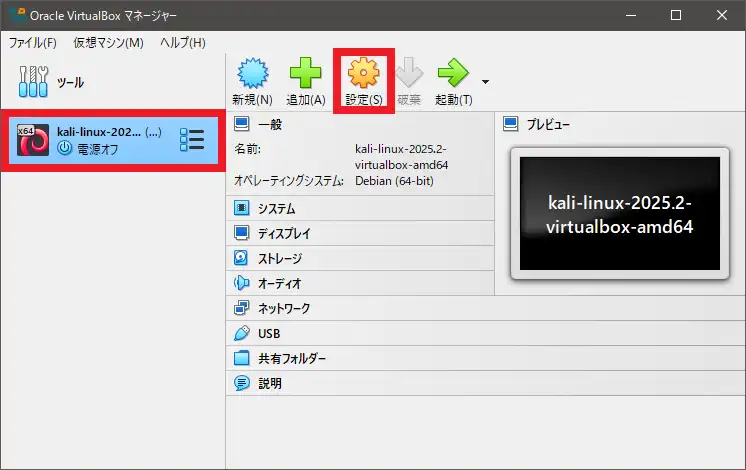
Task: Click the 破棄 discard arrow icon
Action: (409, 73)
